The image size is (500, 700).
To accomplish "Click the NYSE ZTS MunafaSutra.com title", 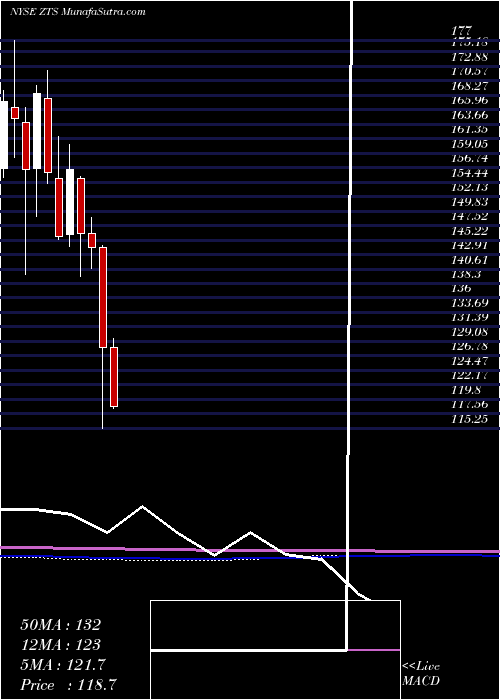I will (77, 12).
